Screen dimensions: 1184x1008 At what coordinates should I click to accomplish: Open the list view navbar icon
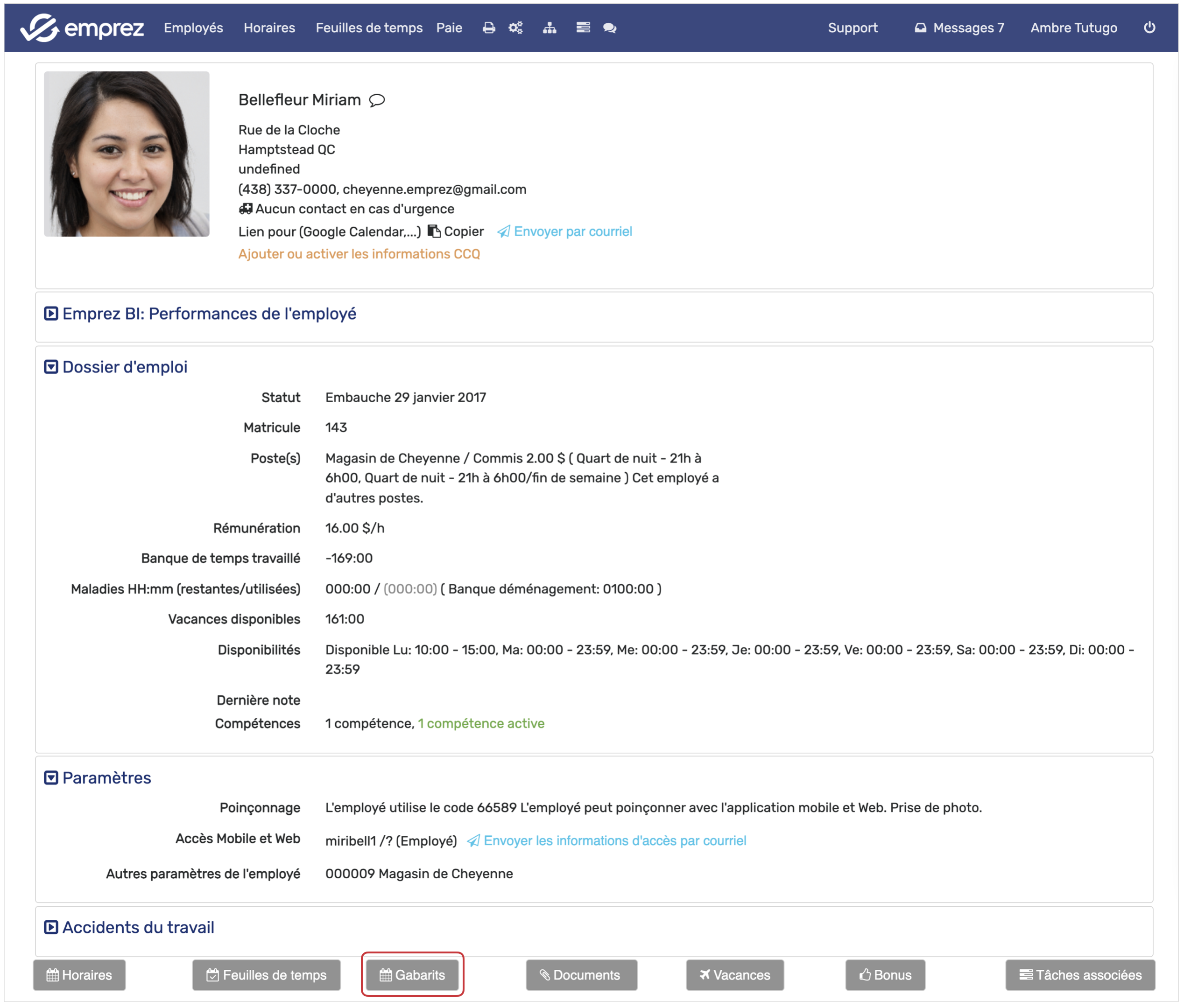(583, 28)
